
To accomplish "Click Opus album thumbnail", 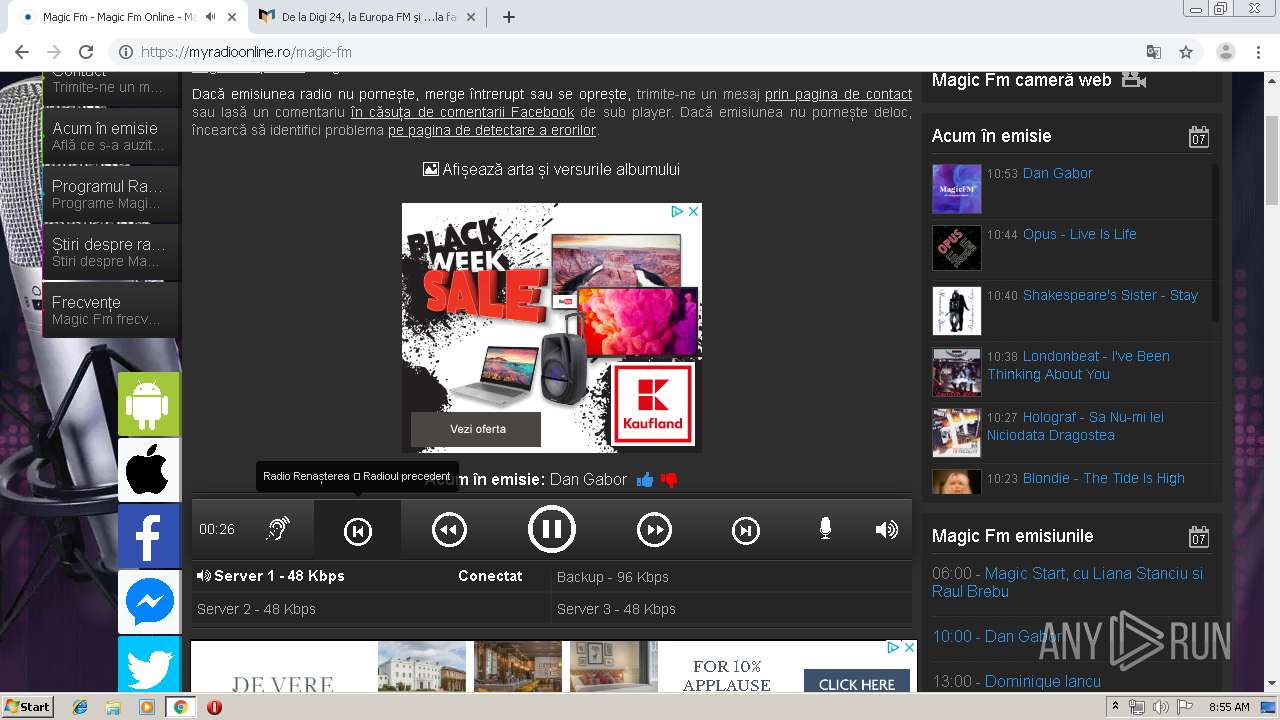I will (956, 247).
